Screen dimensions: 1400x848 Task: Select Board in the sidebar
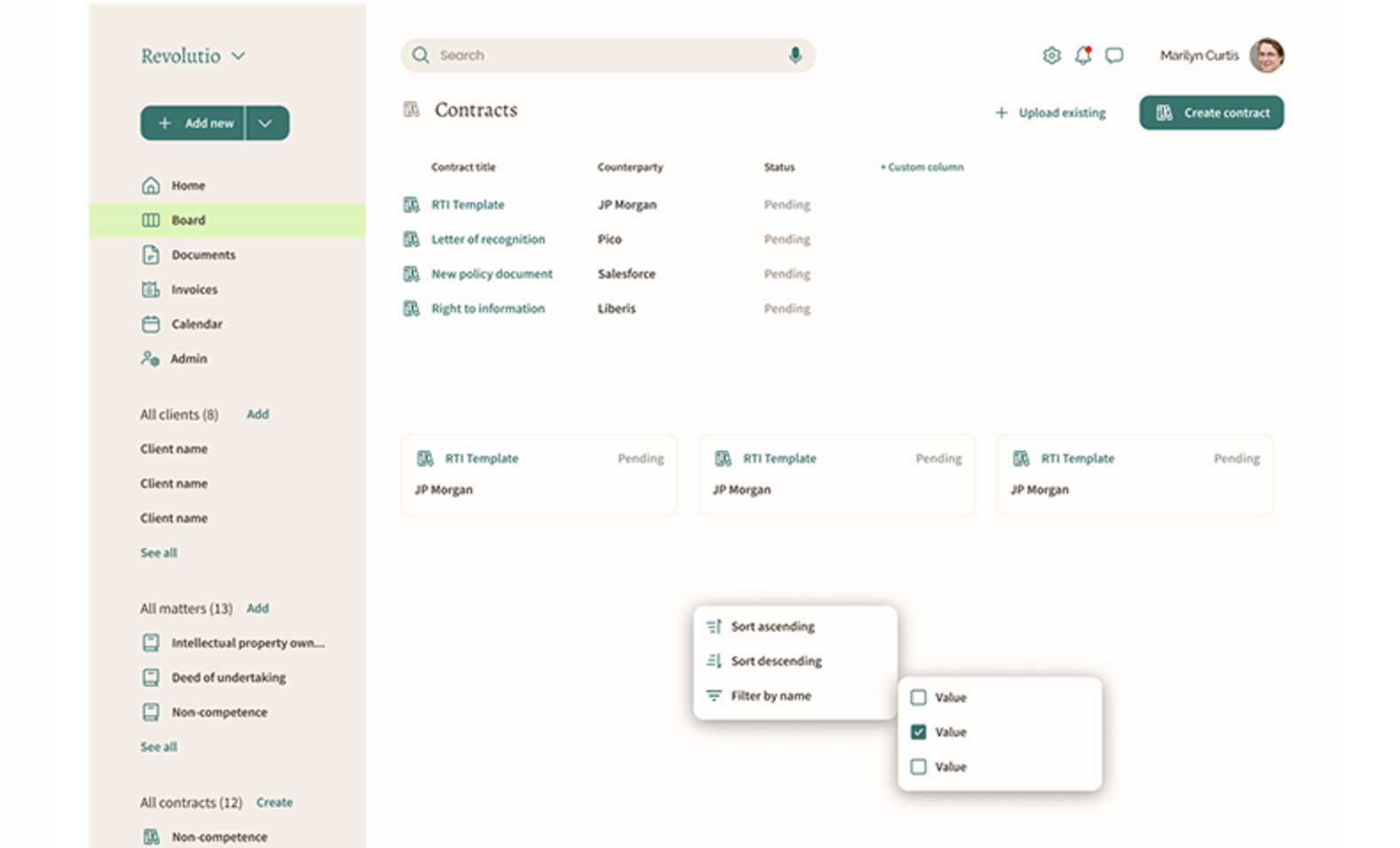[227, 220]
